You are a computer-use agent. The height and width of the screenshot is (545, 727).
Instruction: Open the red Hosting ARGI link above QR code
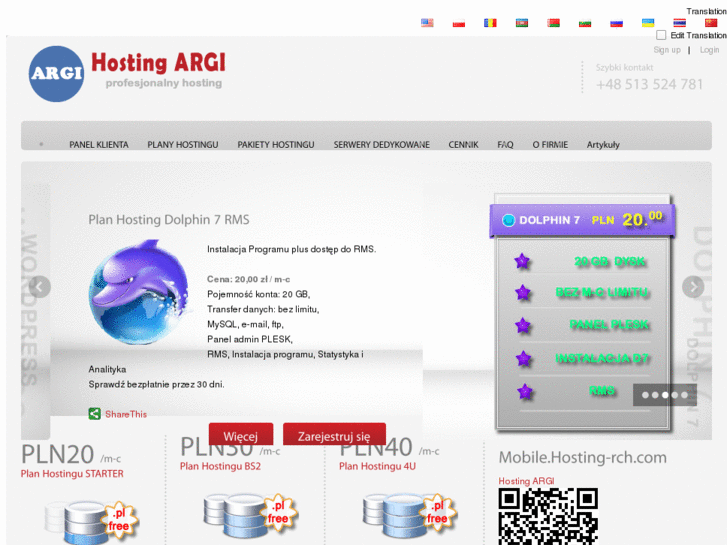pos(526,481)
